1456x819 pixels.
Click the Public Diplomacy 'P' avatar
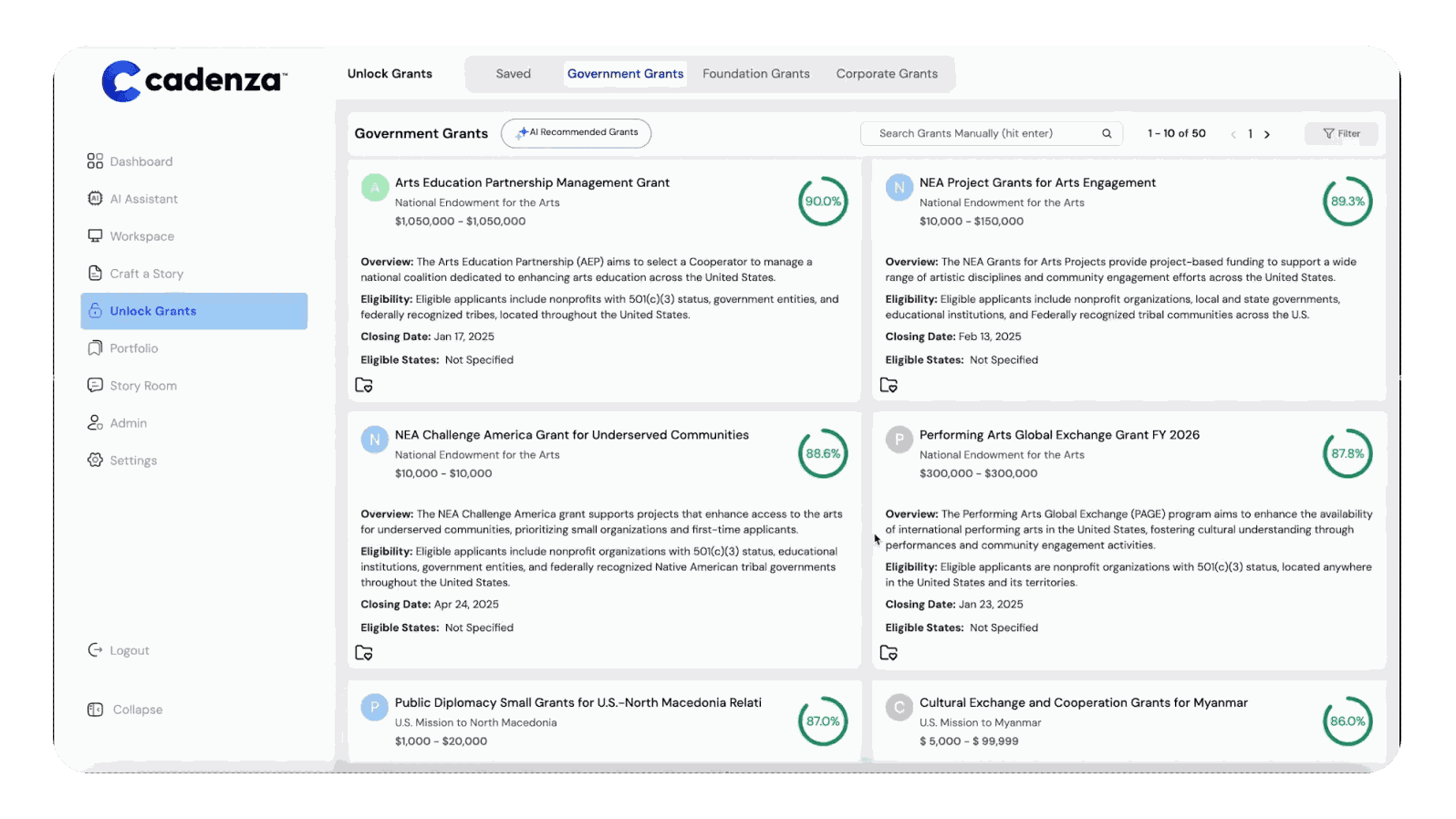click(x=375, y=707)
